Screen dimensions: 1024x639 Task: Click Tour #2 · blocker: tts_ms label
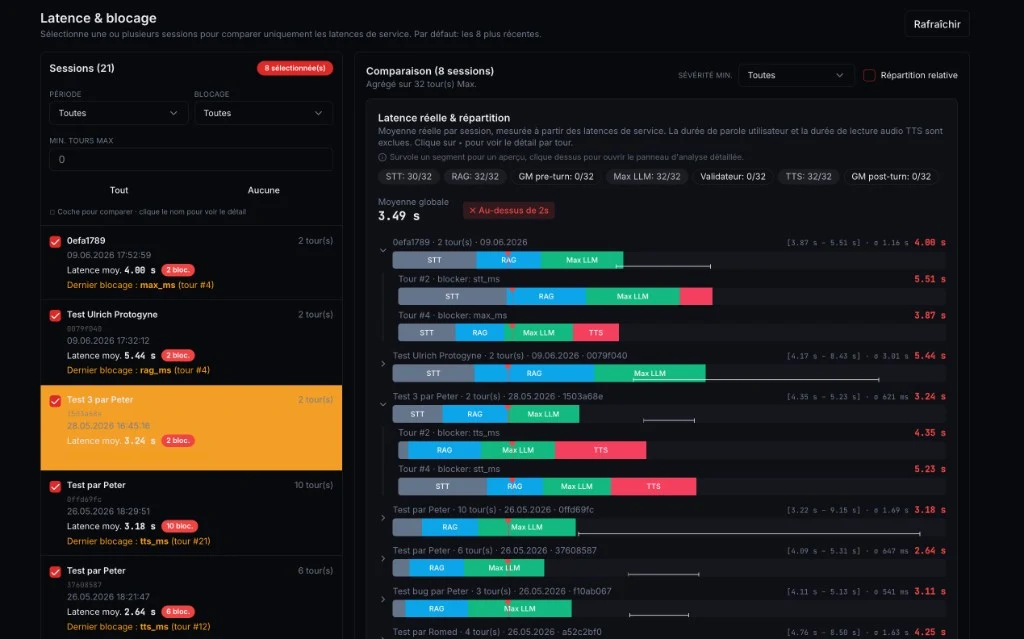pos(449,433)
